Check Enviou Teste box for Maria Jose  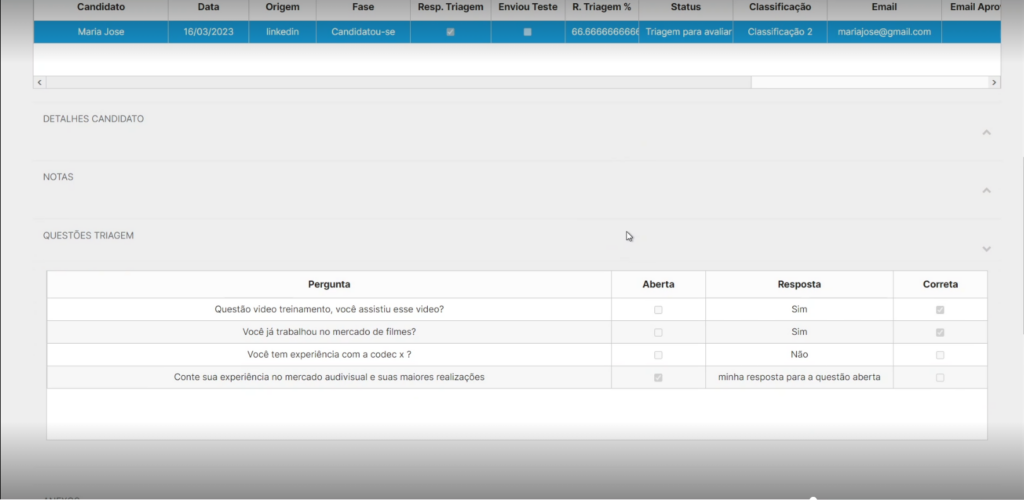(x=528, y=32)
